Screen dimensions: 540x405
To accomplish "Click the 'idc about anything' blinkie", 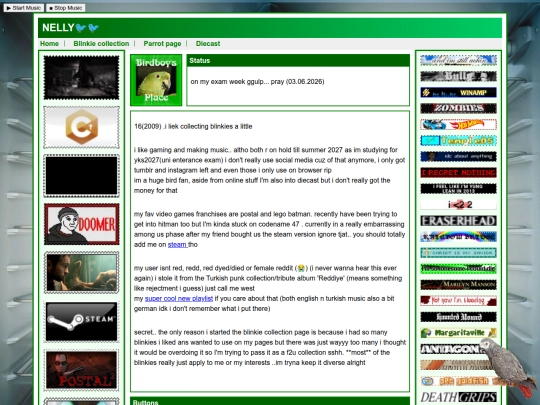I will 458,156.
